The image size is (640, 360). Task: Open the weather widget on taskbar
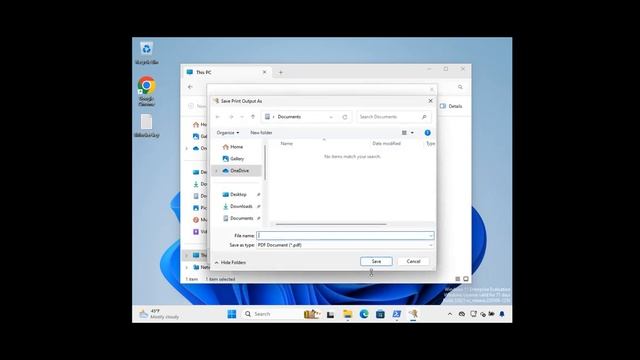click(159, 314)
